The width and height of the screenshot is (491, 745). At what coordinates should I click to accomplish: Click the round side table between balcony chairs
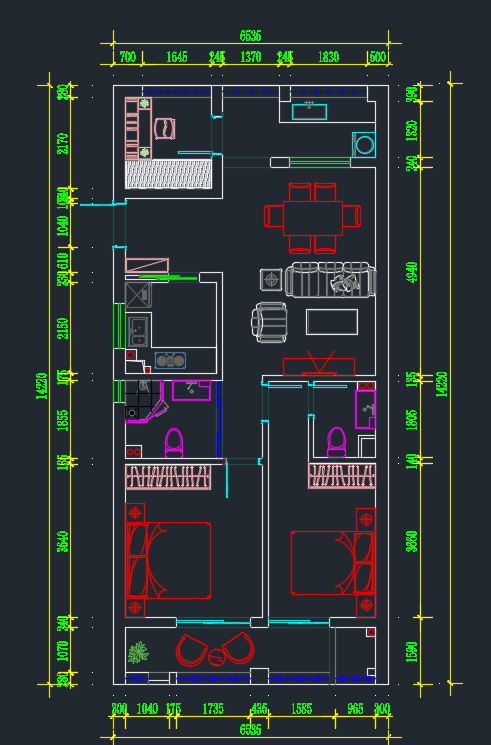coord(217,658)
